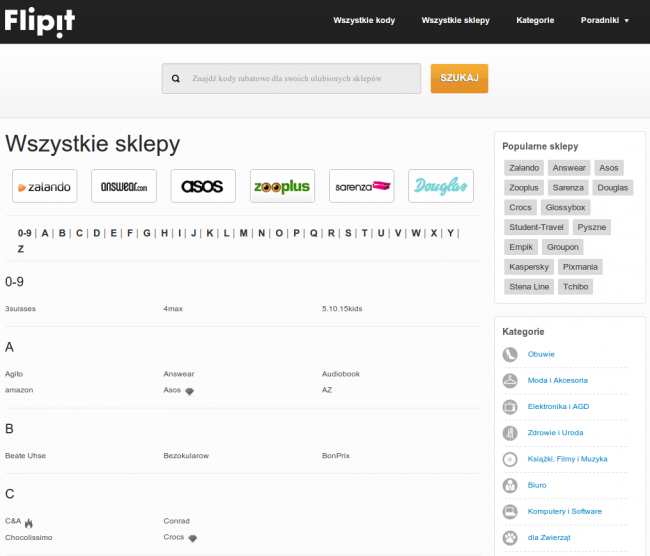
Task: Select the Zooplus popular shop tag
Action: pos(524,188)
